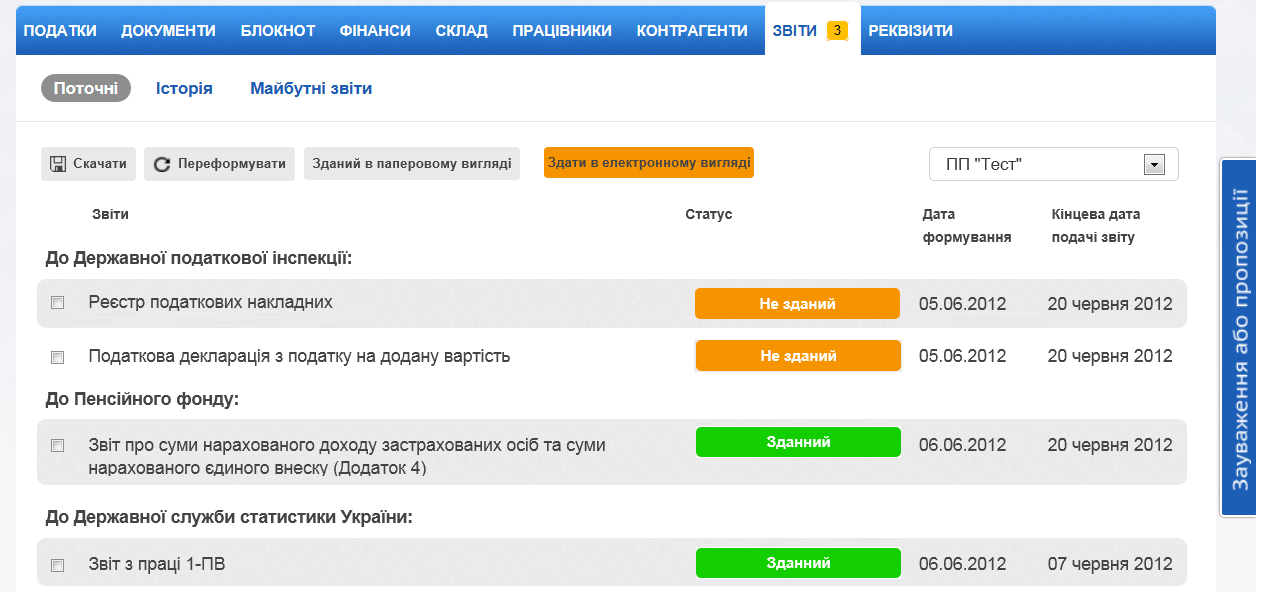The width and height of the screenshot is (1261, 592).
Task: Click the floppy disk icon on Скачати
Action: tap(58, 164)
